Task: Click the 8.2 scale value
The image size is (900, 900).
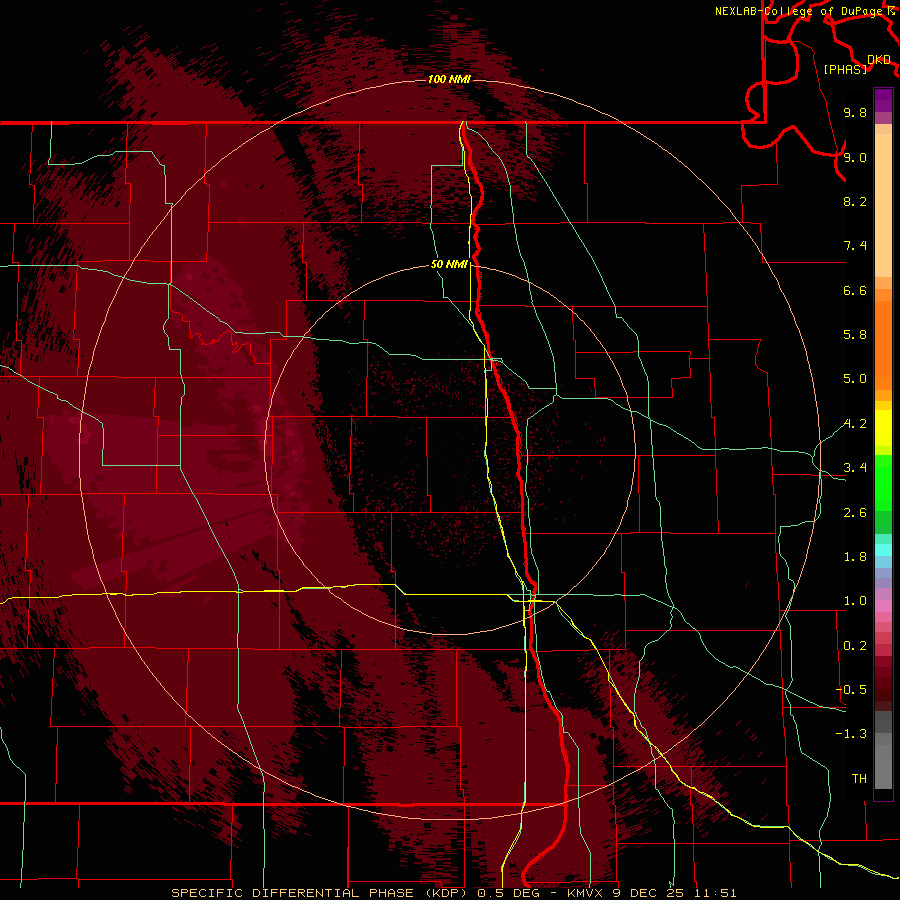Action: pos(855,201)
